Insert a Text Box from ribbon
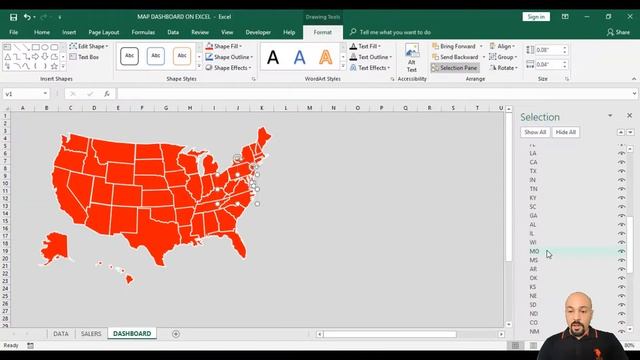This screenshot has width=640, height=360. (84, 57)
